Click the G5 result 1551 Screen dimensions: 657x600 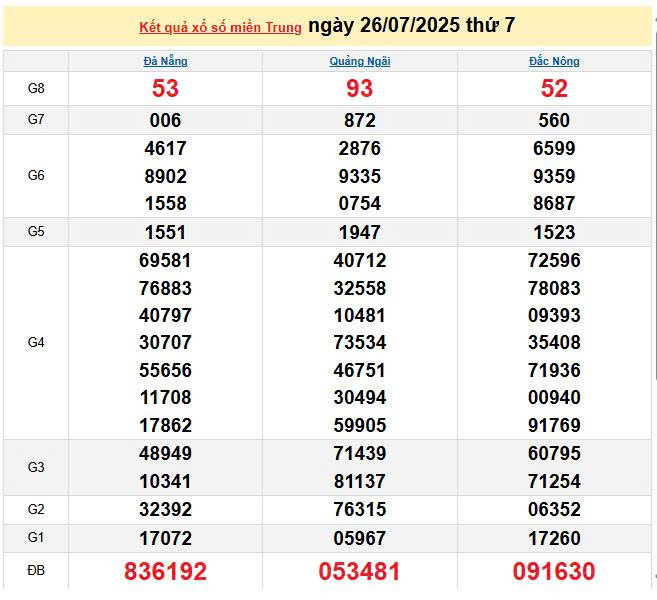(166, 232)
